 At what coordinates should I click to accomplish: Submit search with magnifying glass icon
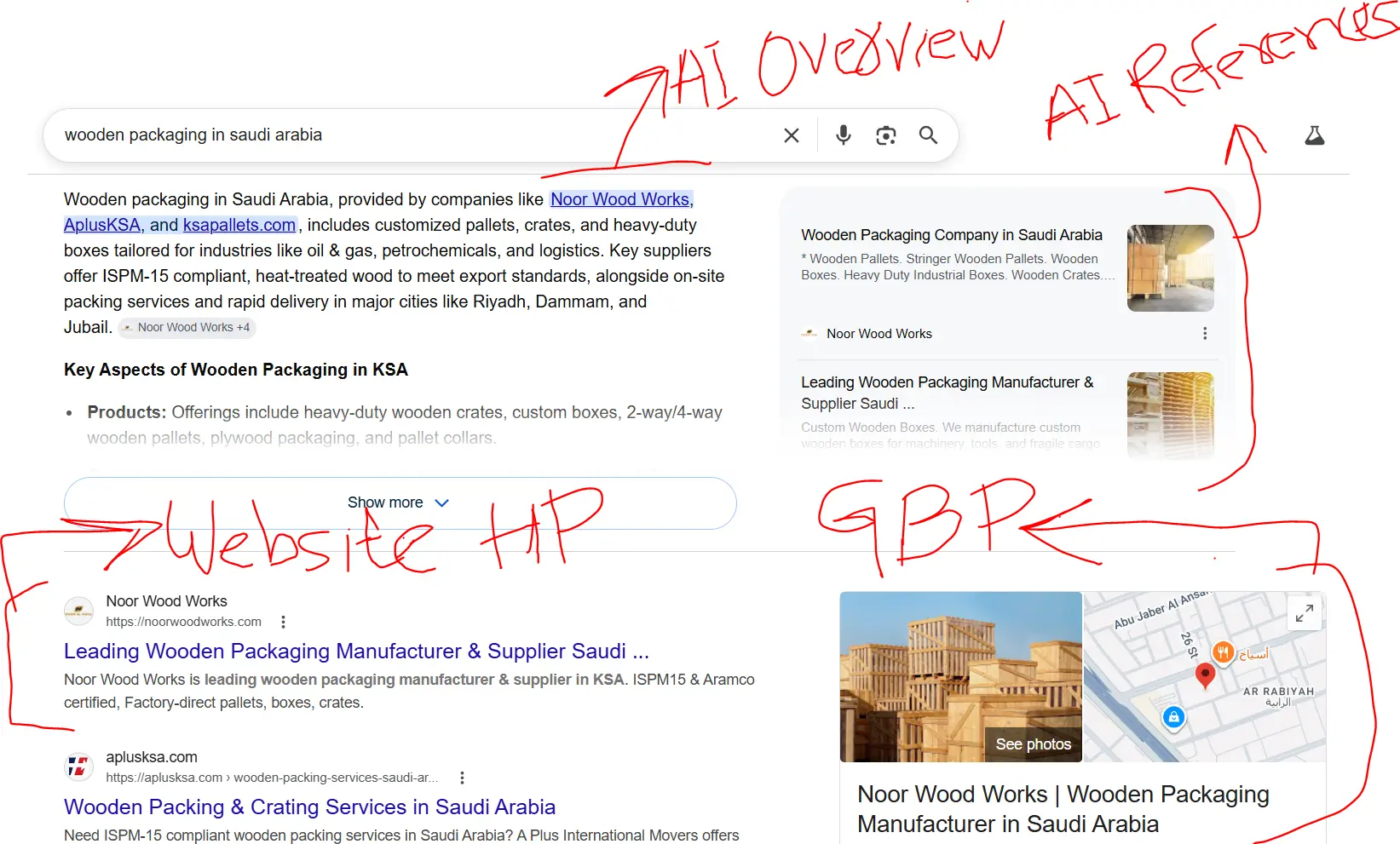[x=929, y=135]
